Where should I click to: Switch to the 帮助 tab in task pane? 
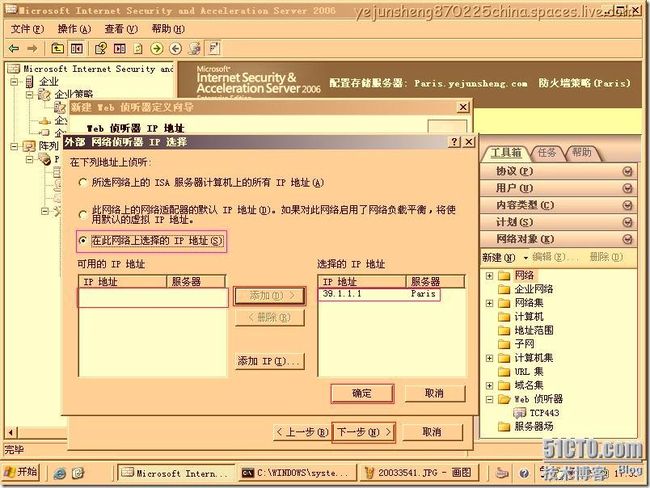[582, 153]
